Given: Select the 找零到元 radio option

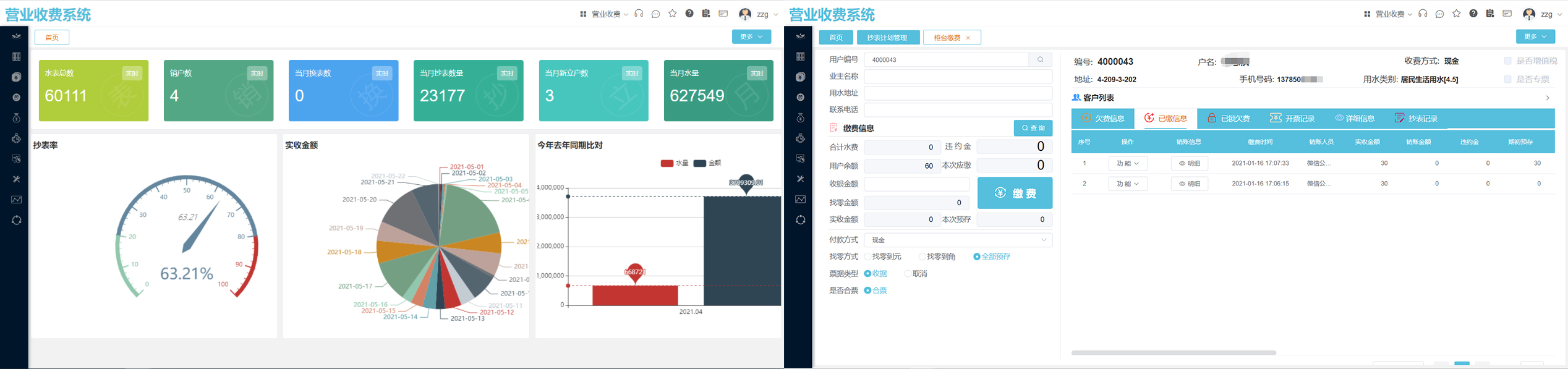Looking at the screenshot, I should click(868, 257).
